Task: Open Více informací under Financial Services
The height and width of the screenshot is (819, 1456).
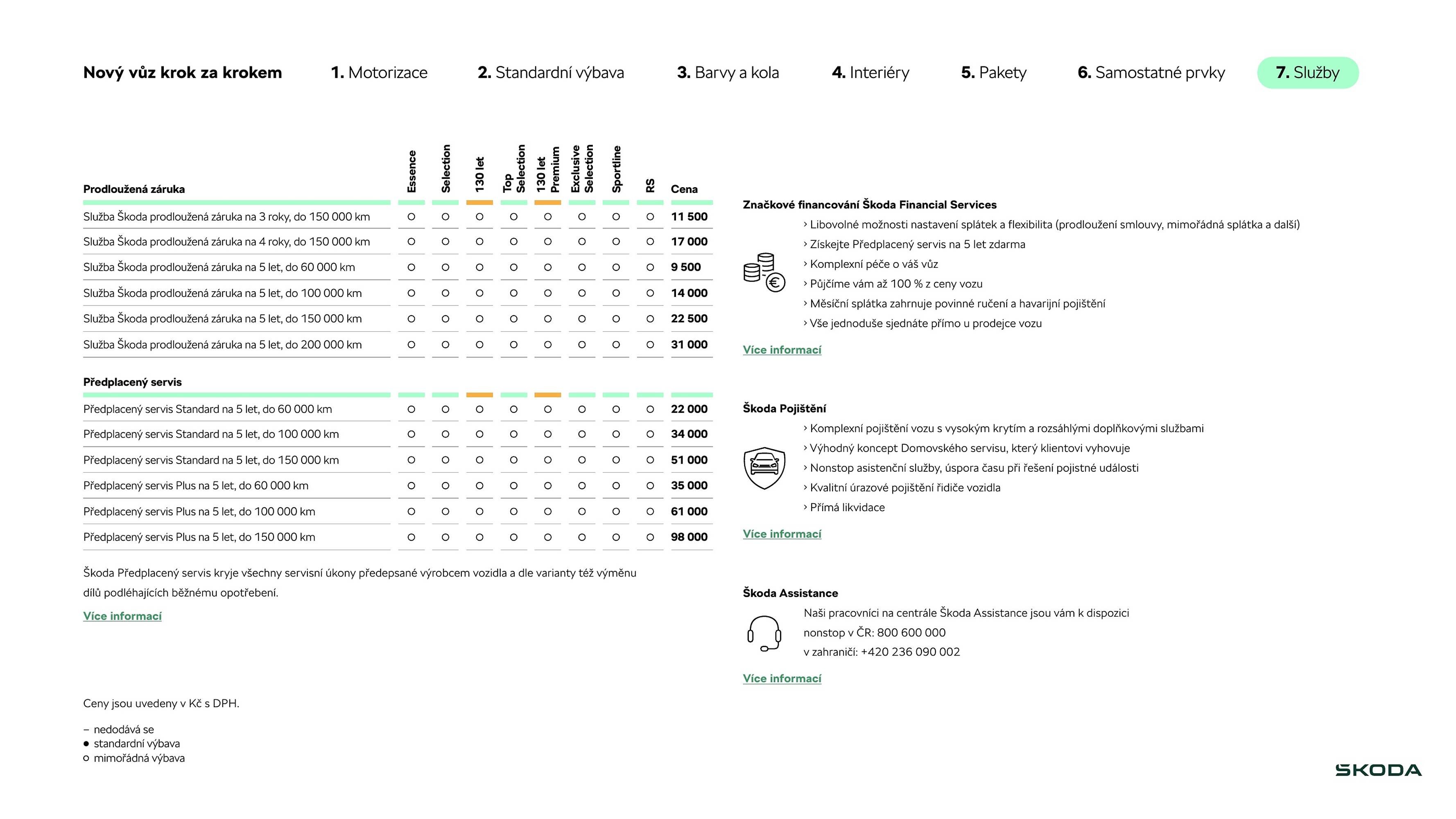Action: coord(782,350)
